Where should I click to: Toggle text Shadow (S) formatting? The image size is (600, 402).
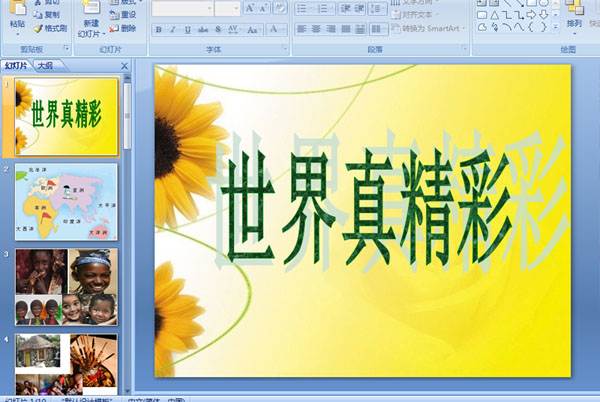click(x=218, y=29)
